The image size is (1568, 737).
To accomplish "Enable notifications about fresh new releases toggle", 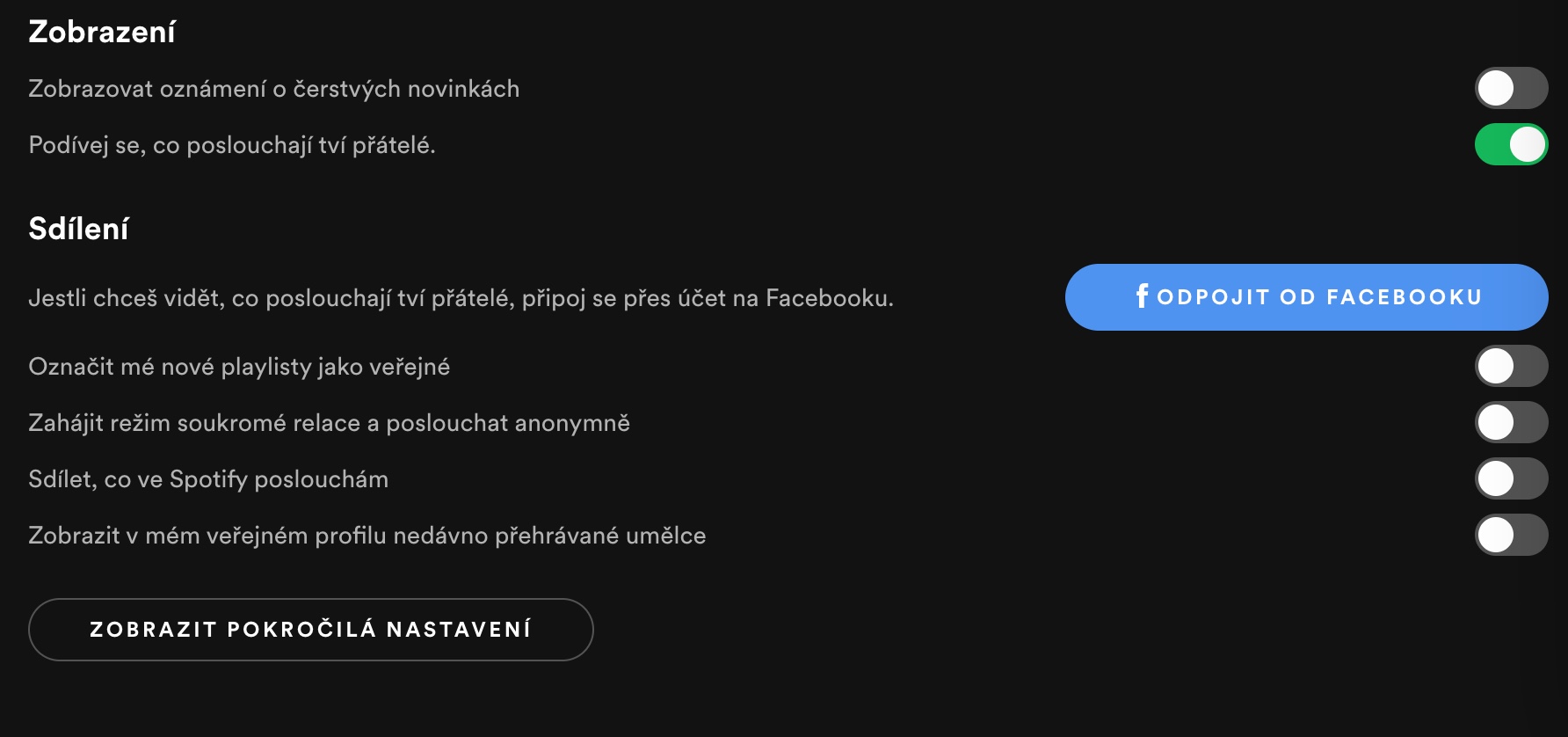I will pos(1511,88).
